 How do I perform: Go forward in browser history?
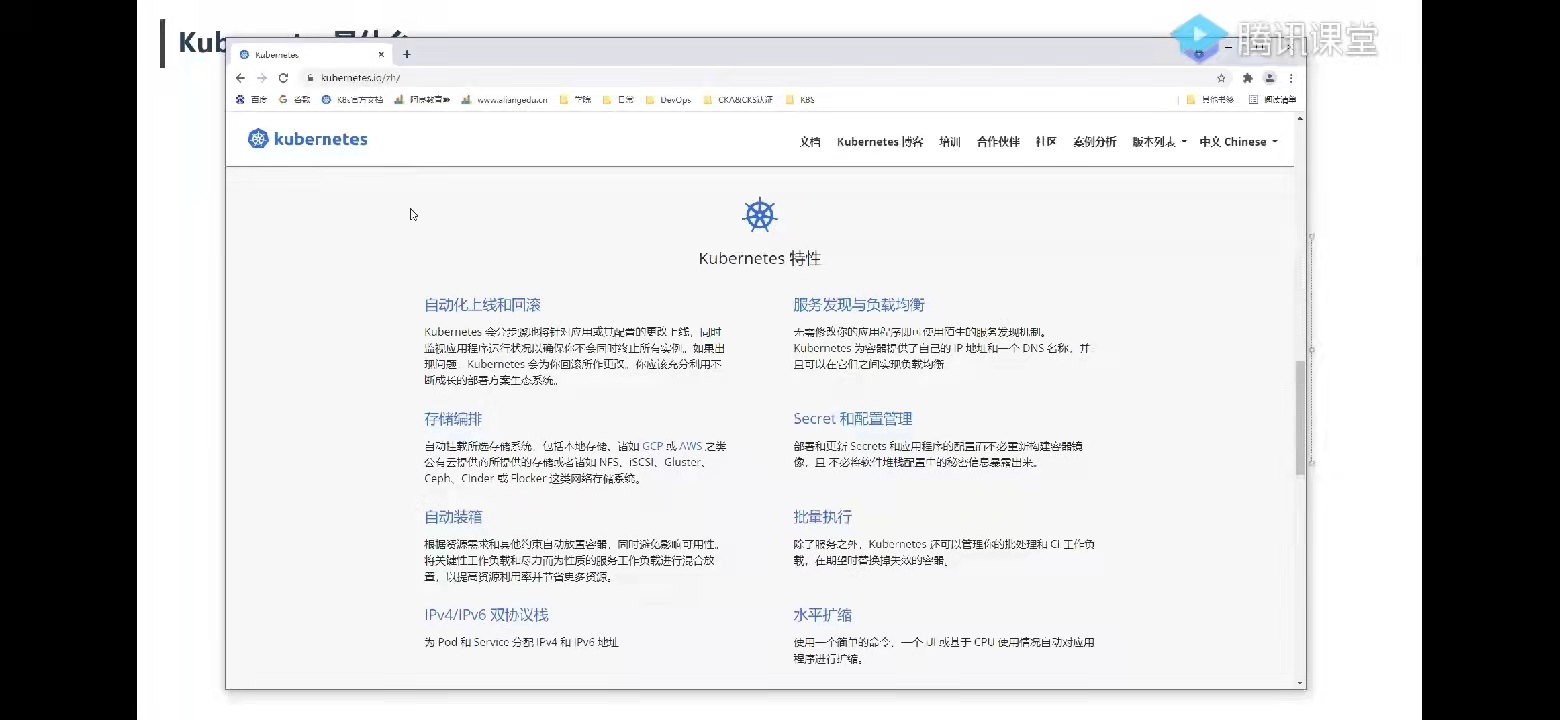262,78
